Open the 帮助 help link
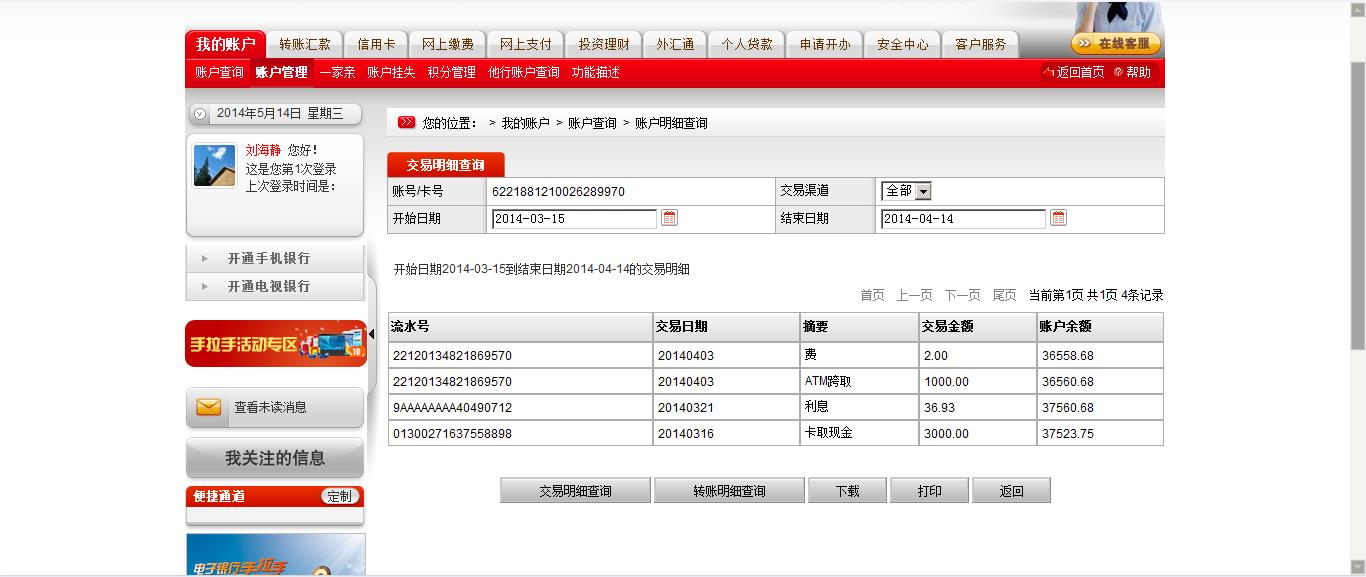This screenshot has width=1366, height=577. click(x=1133, y=72)
